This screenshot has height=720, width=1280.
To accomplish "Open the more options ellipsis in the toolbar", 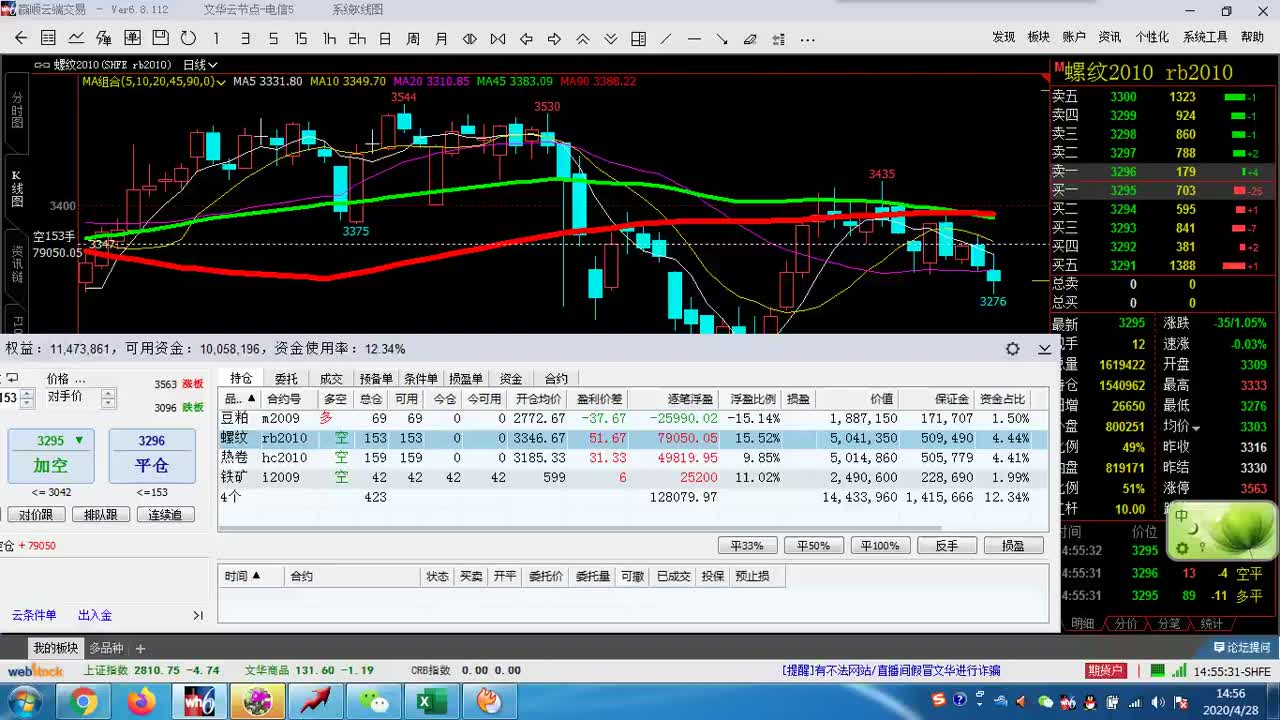I will coord(808,39).
